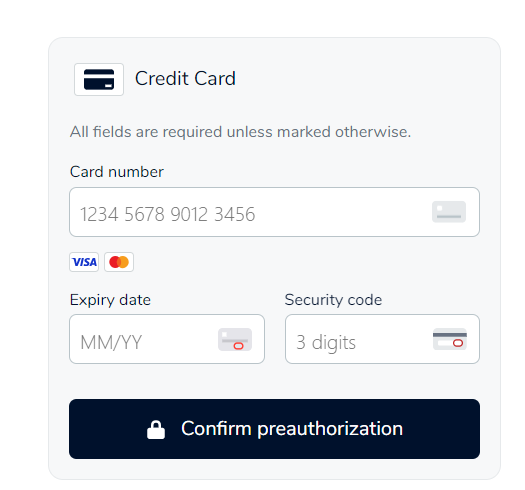
Task: Click the Card number label
Action: (x=117, y=172)
